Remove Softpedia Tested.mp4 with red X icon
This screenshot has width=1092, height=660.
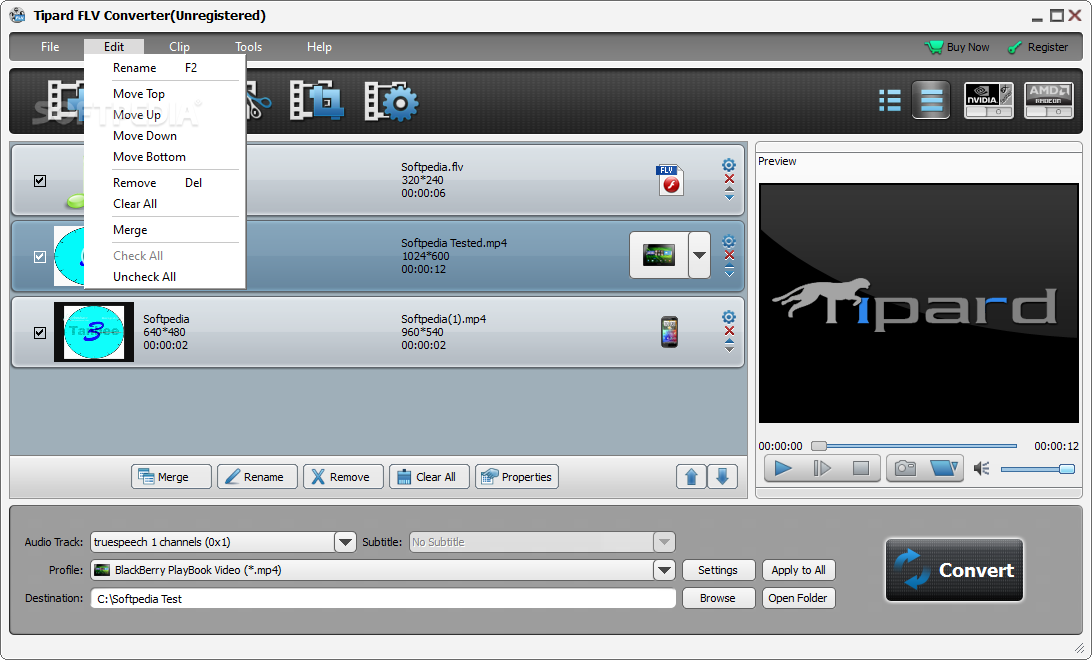[729, 255]
